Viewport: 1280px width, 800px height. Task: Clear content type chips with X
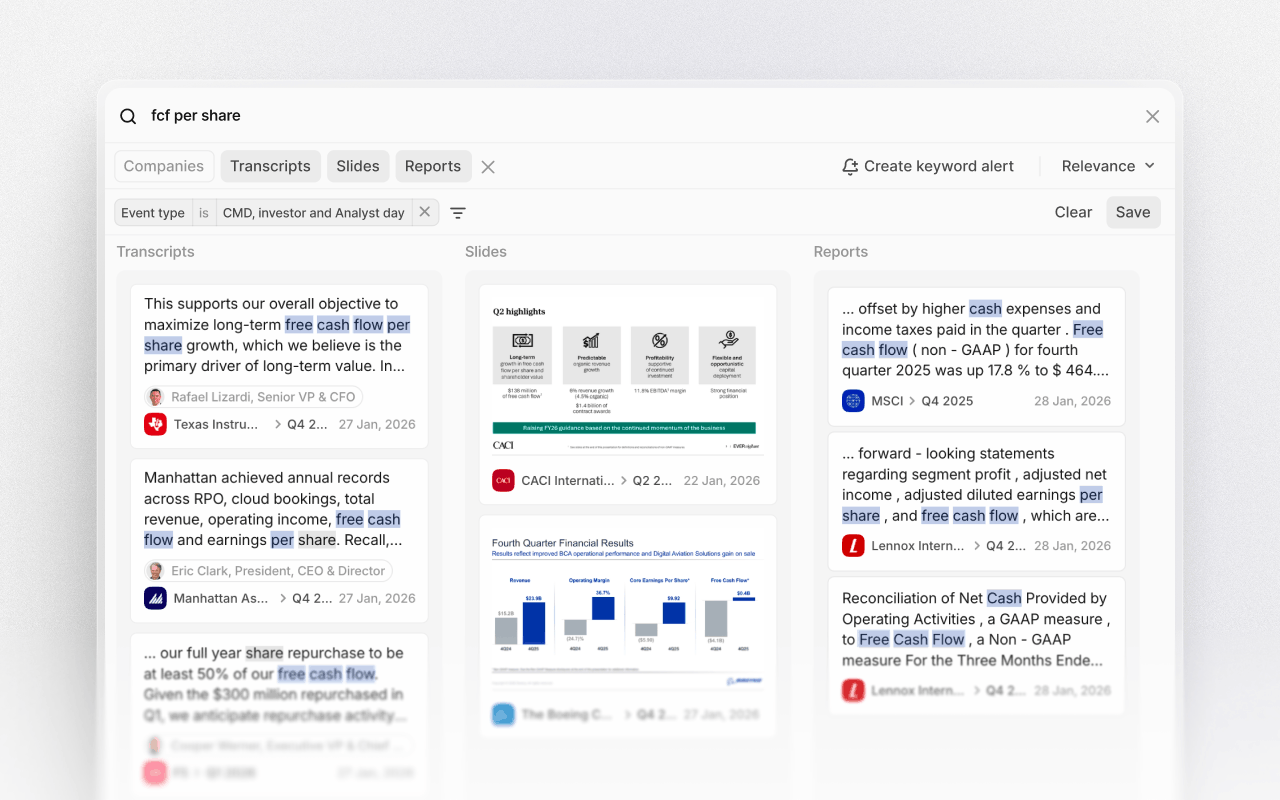488,167
